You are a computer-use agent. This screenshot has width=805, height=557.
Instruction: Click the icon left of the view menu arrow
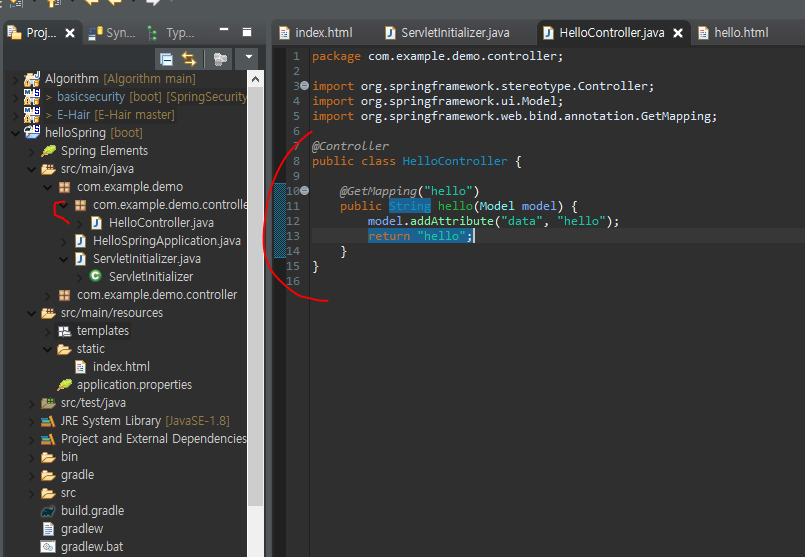220,59
